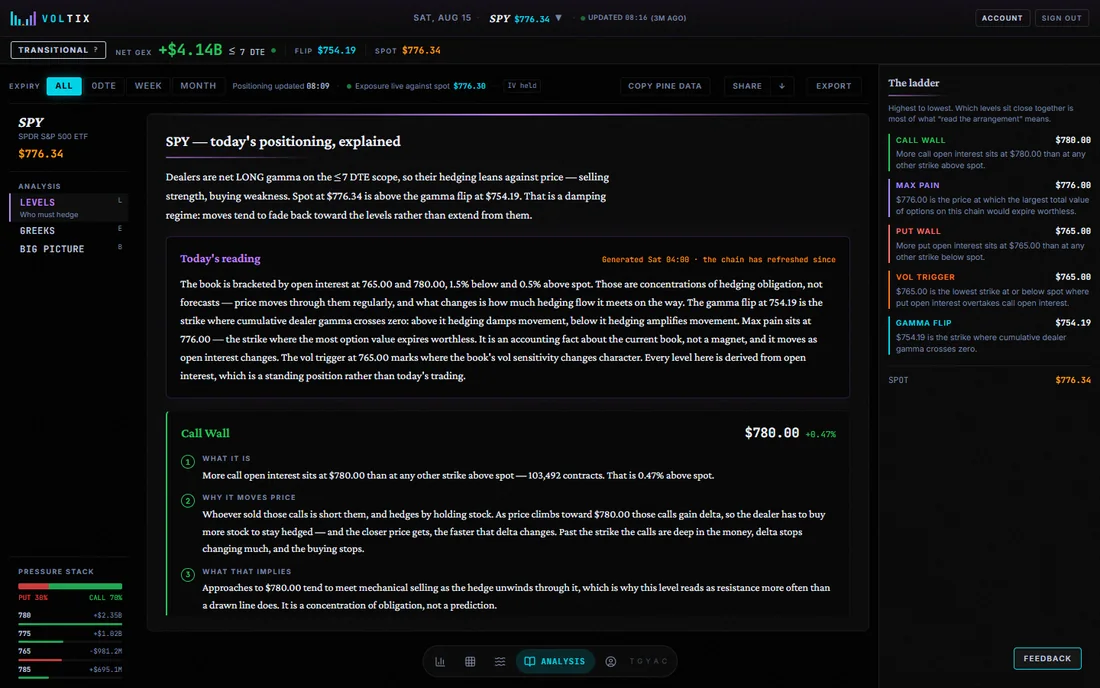Click the 785 strike pressure row

click(70, 671)
